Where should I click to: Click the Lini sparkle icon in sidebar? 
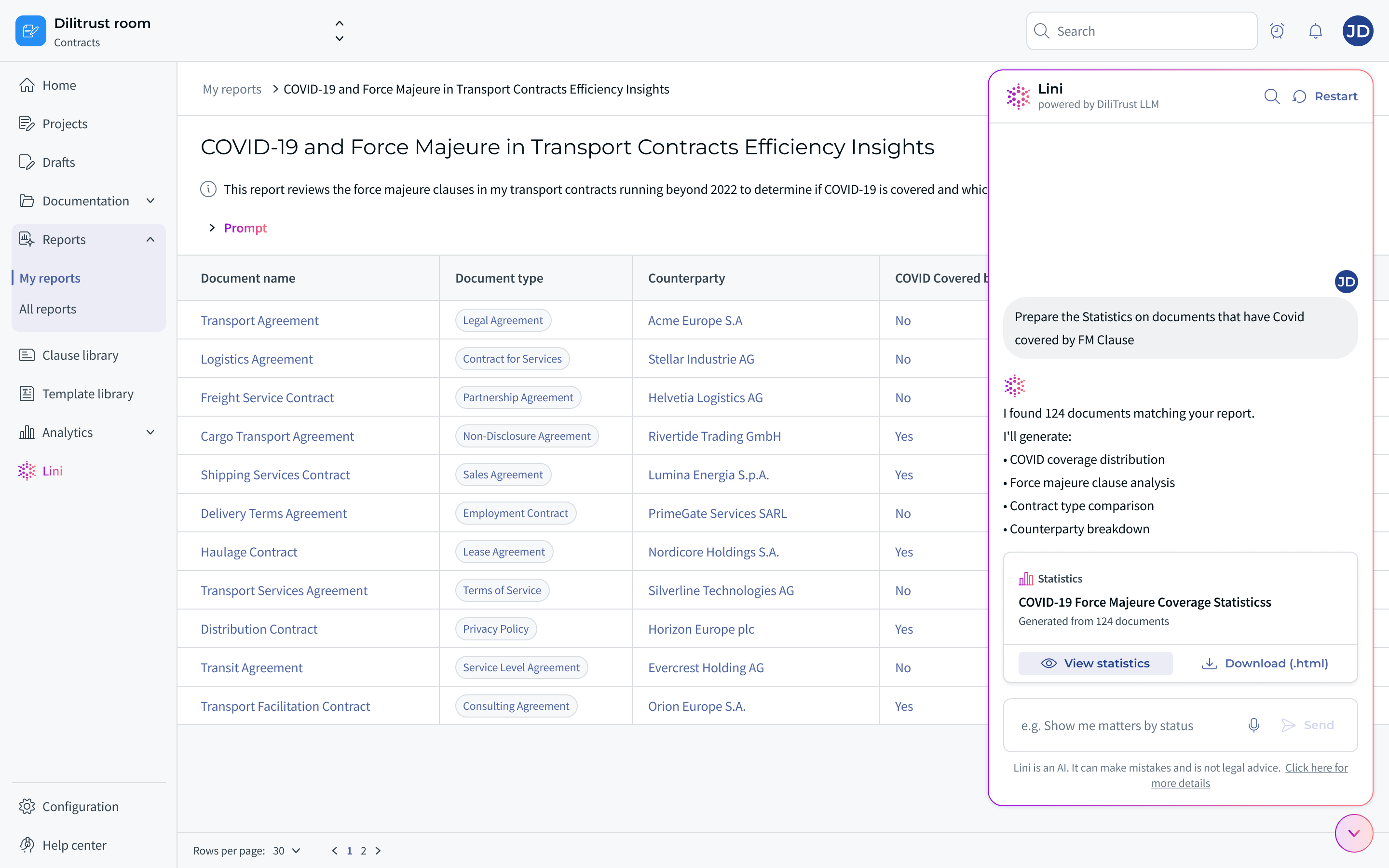27,471
